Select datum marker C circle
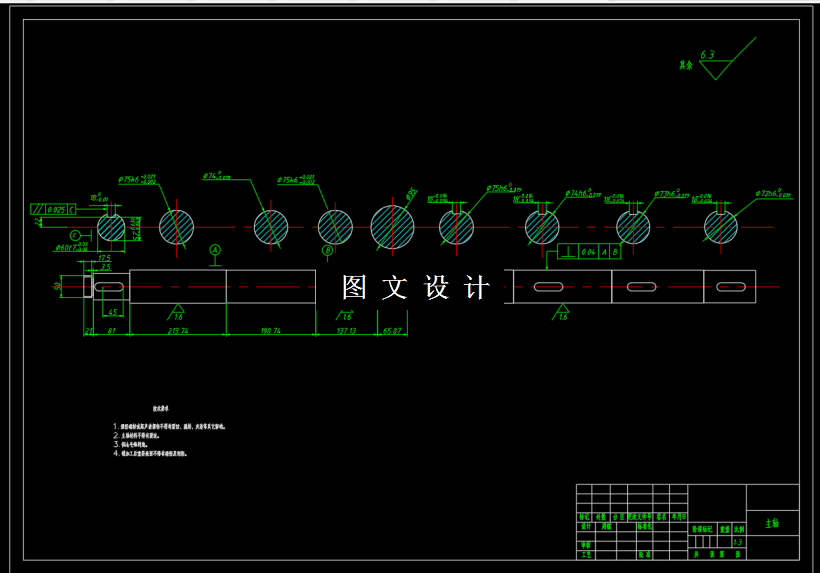Image resolution: width=820 pixels, height=573 pixels. 75,236
